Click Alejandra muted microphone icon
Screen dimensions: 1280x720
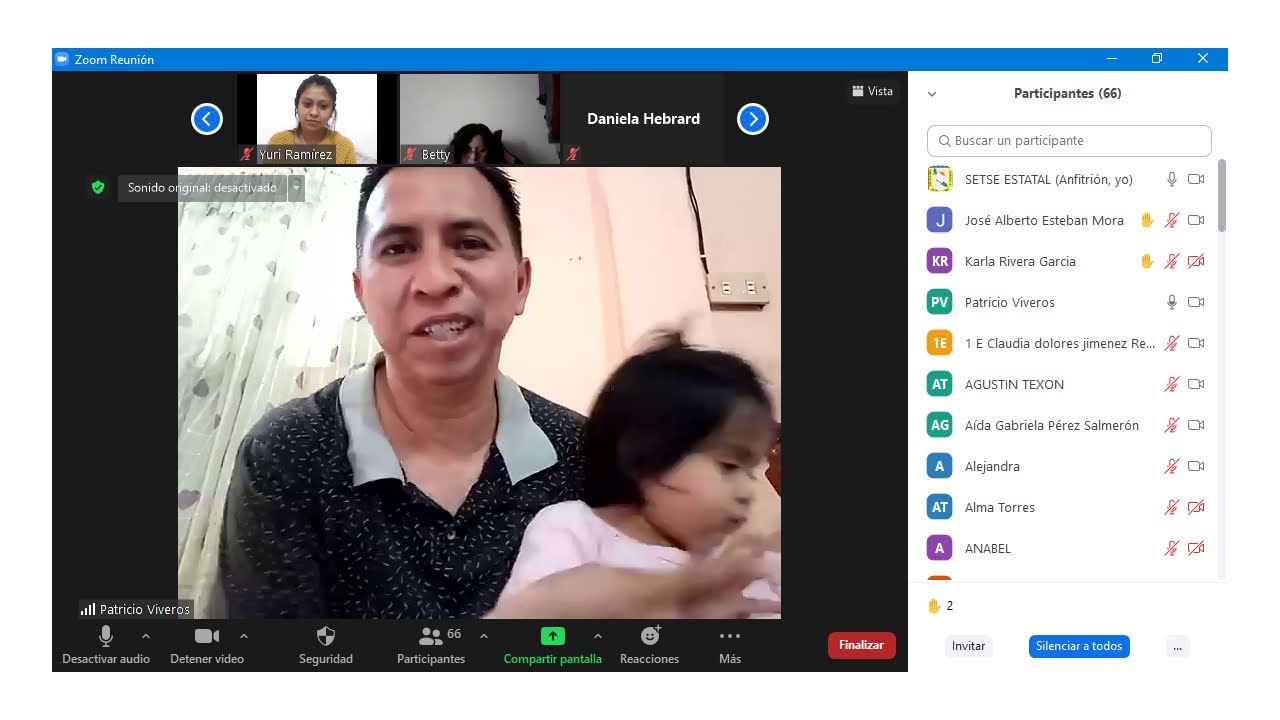[1172, 466]
